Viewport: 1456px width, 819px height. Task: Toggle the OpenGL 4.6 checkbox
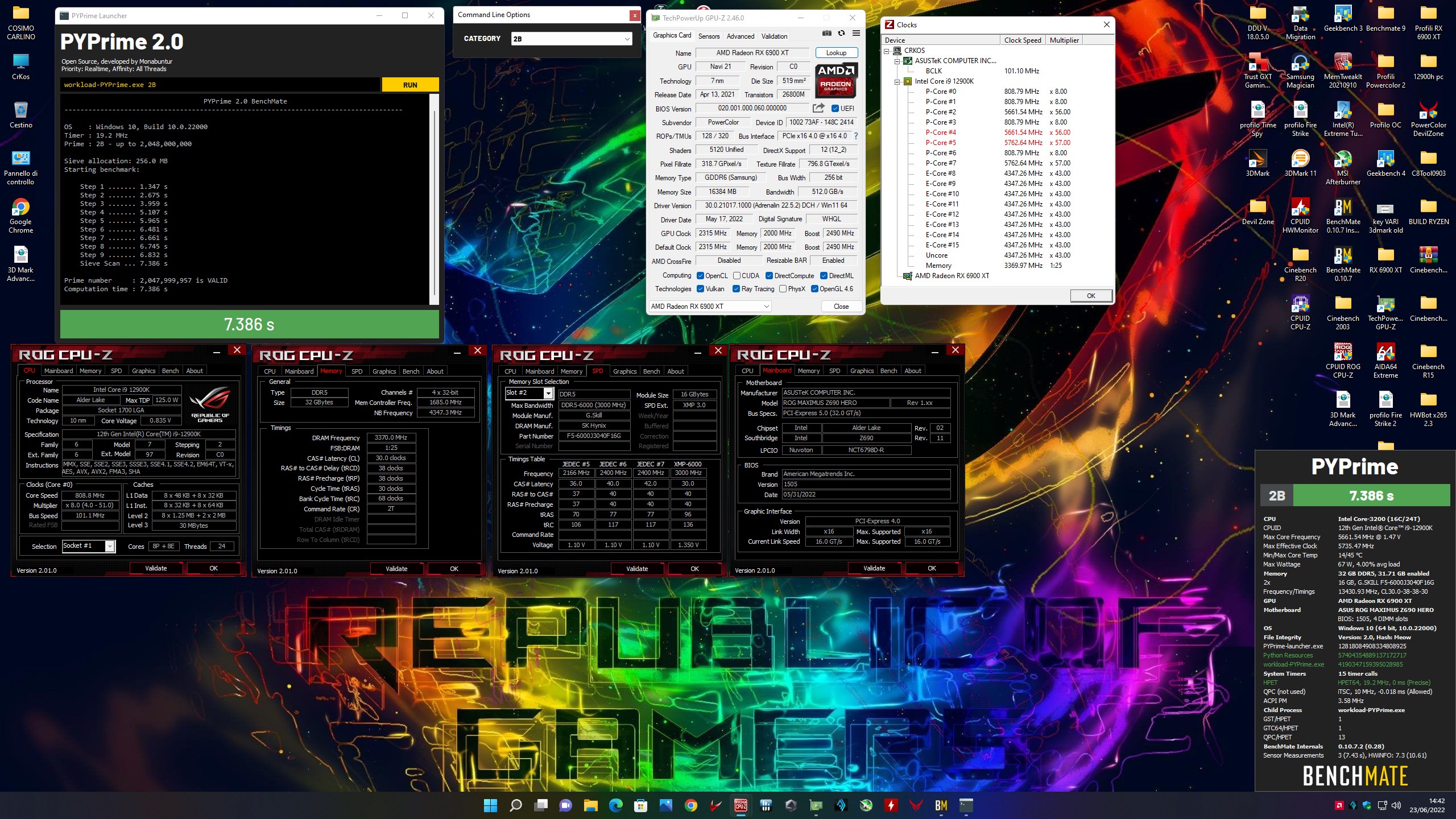[814, 289]
